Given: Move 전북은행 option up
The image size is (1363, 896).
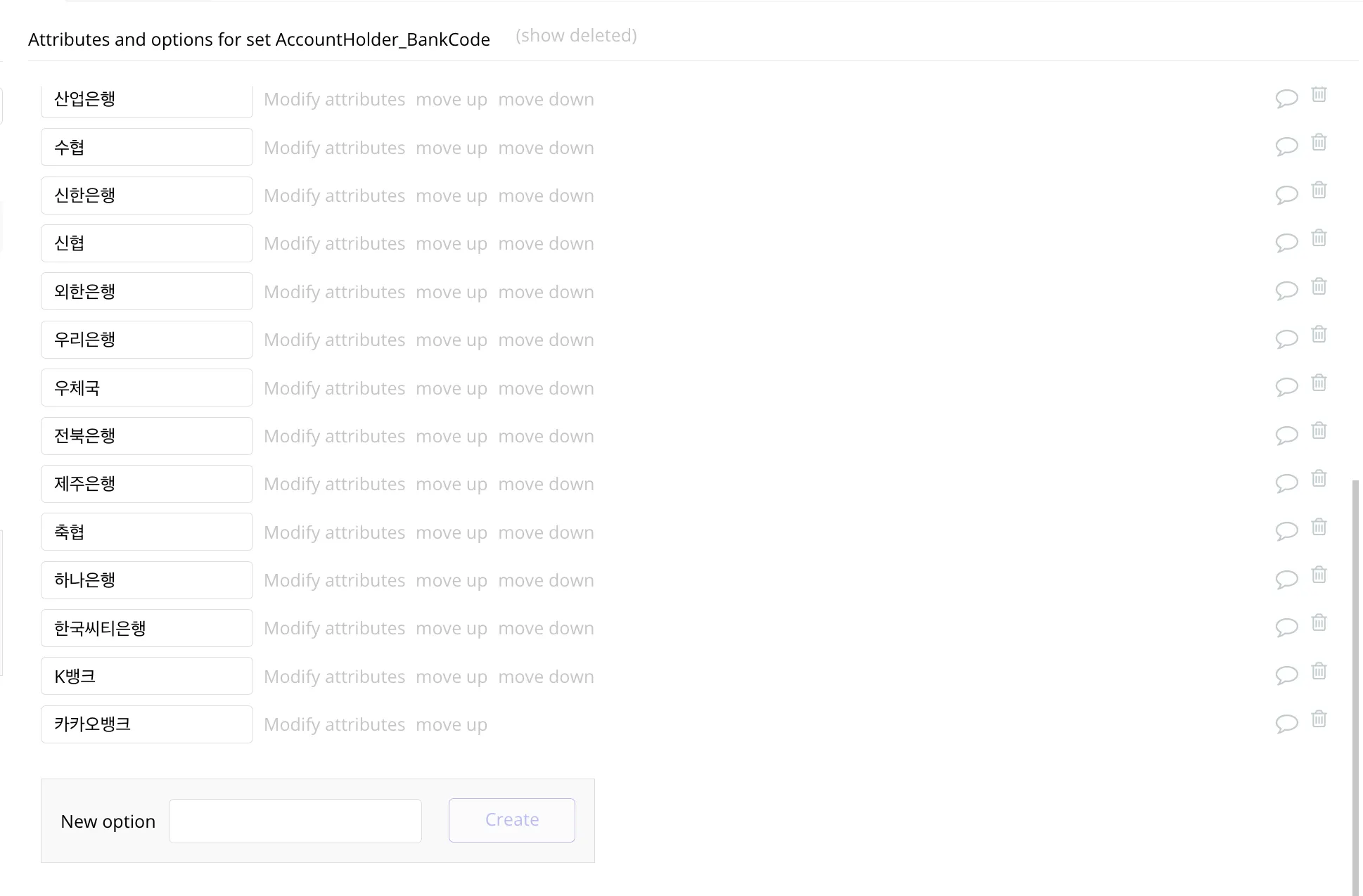Looking at the screenshot, I should tap(451, 437).
